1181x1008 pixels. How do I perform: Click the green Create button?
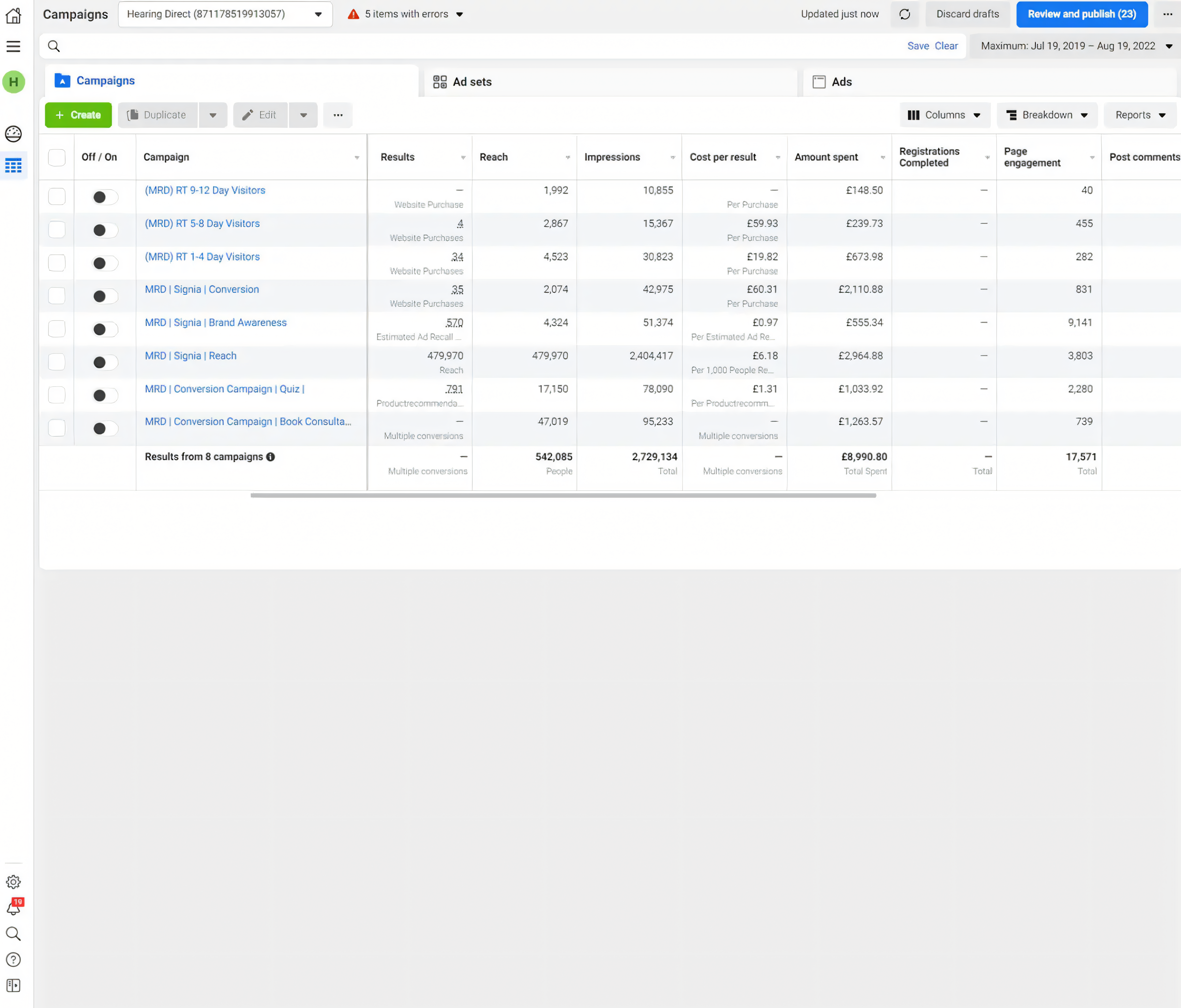[78, 115]
